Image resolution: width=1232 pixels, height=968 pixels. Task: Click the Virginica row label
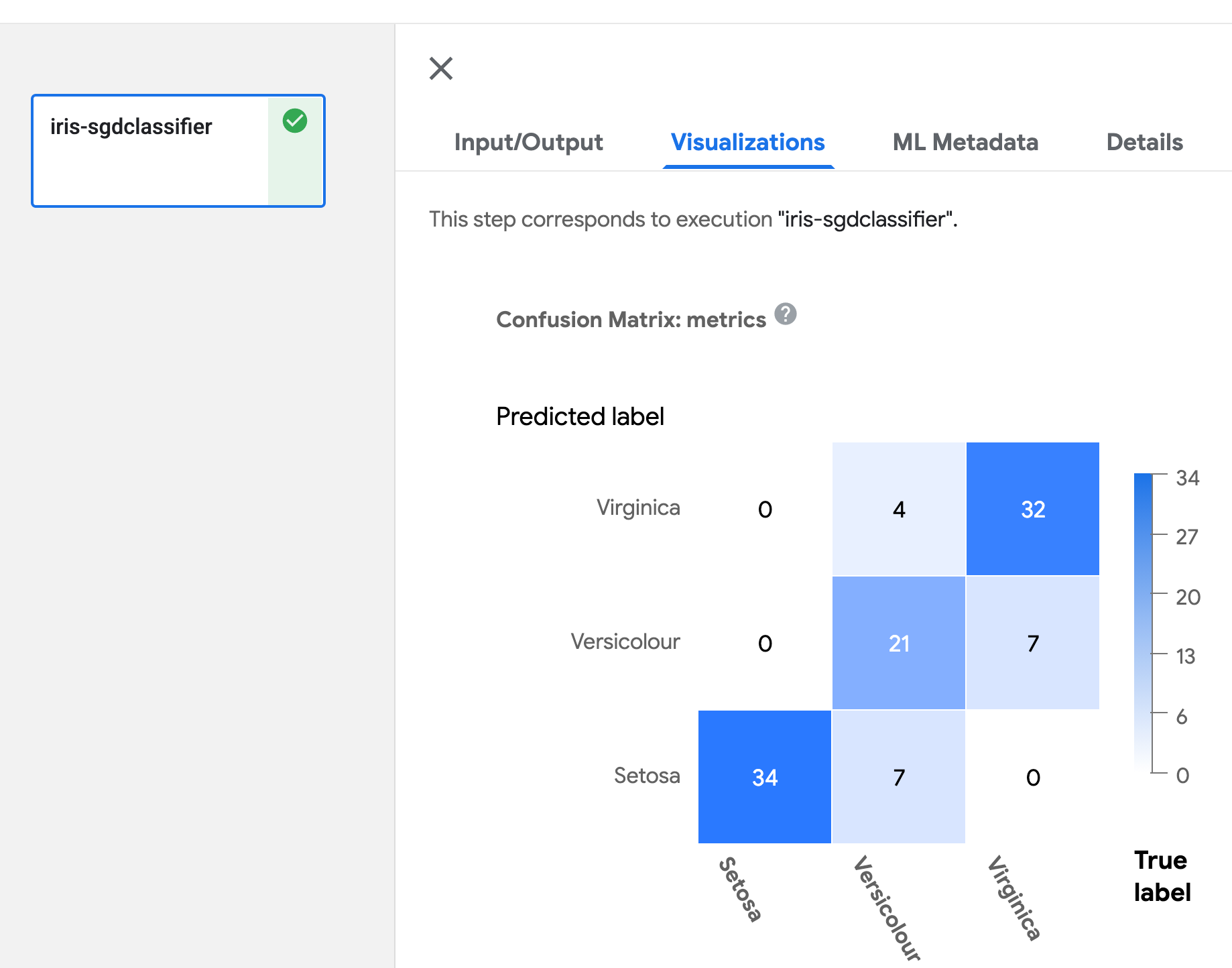coord(639,507)
